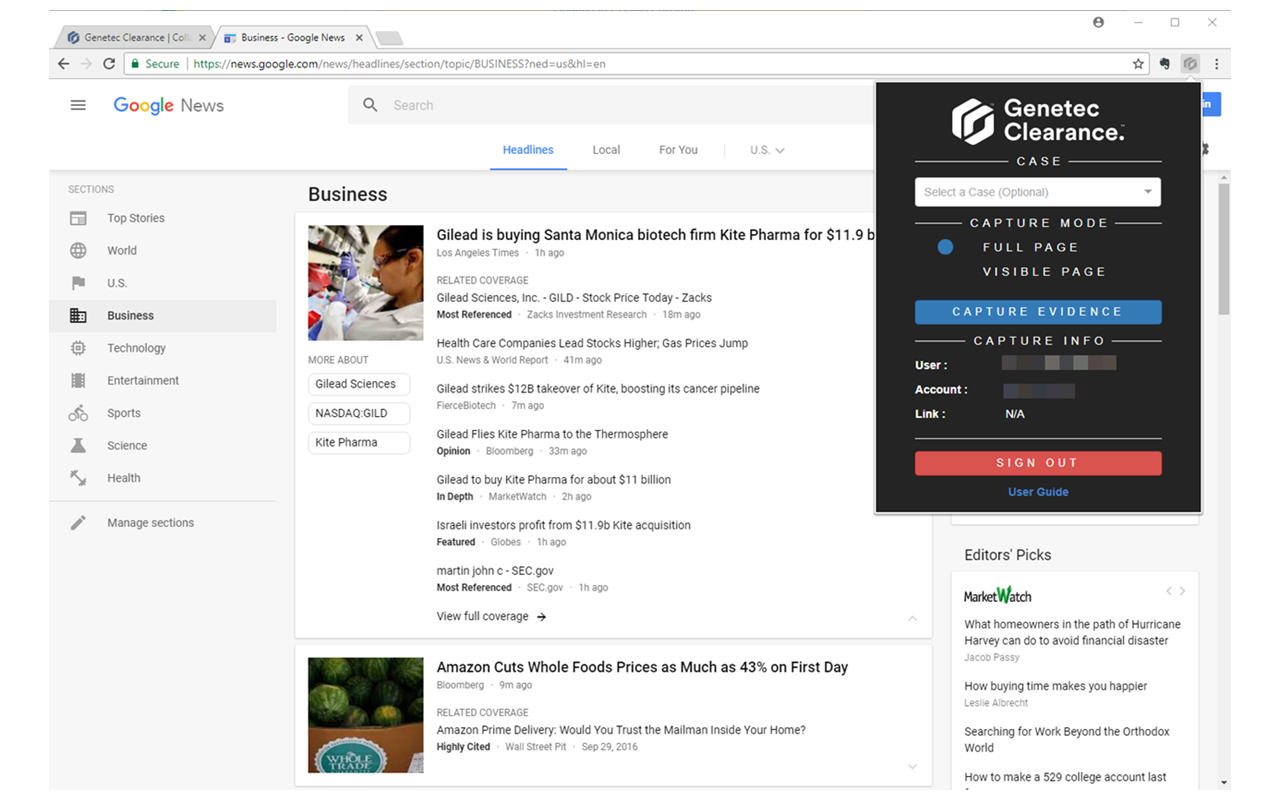
Task: Open the Gilead buying Kite Pharma headline
Action: click(656, 235)
